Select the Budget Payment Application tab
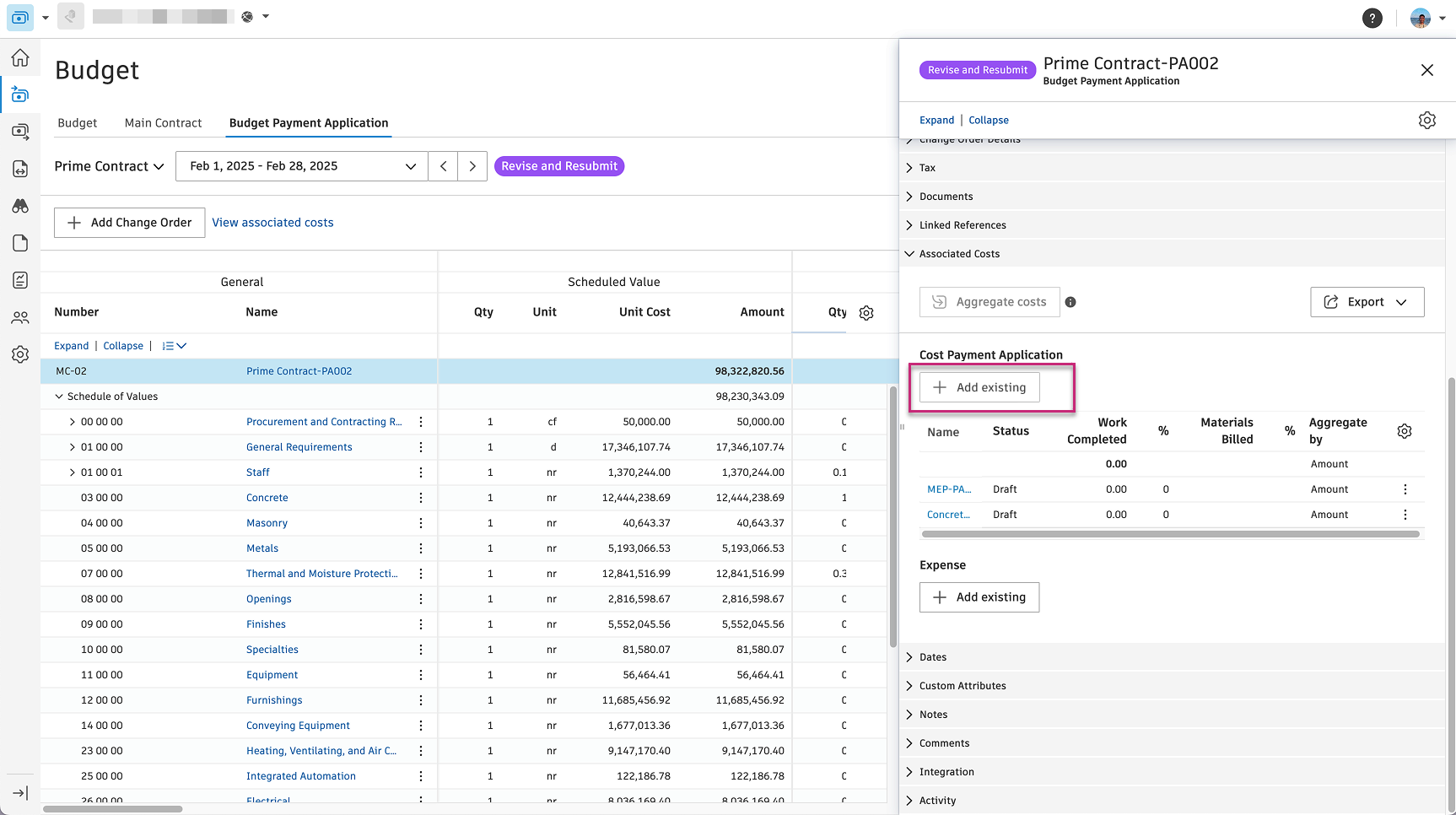 point(309,123)
